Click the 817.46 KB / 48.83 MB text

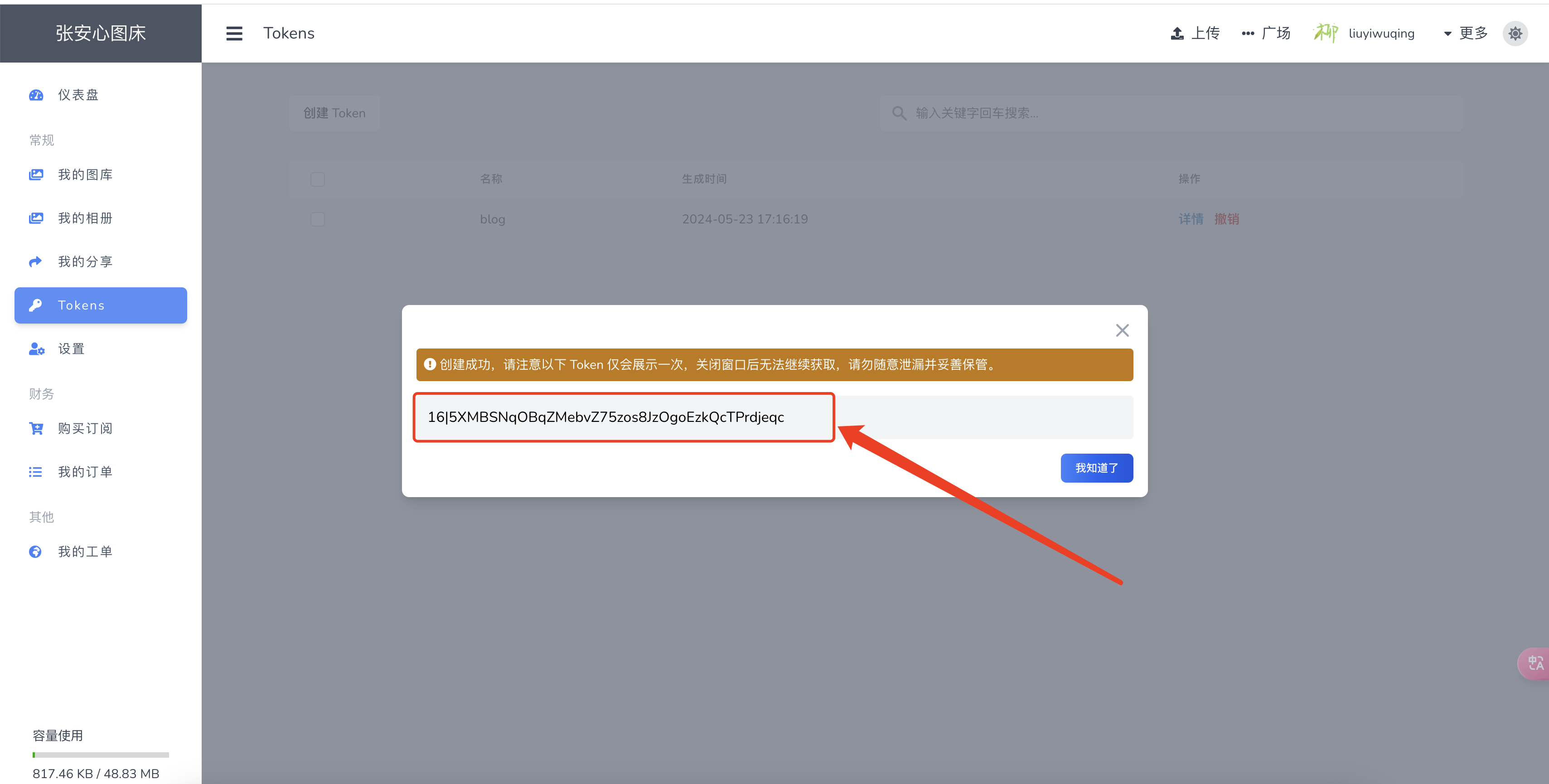[96, 774]
